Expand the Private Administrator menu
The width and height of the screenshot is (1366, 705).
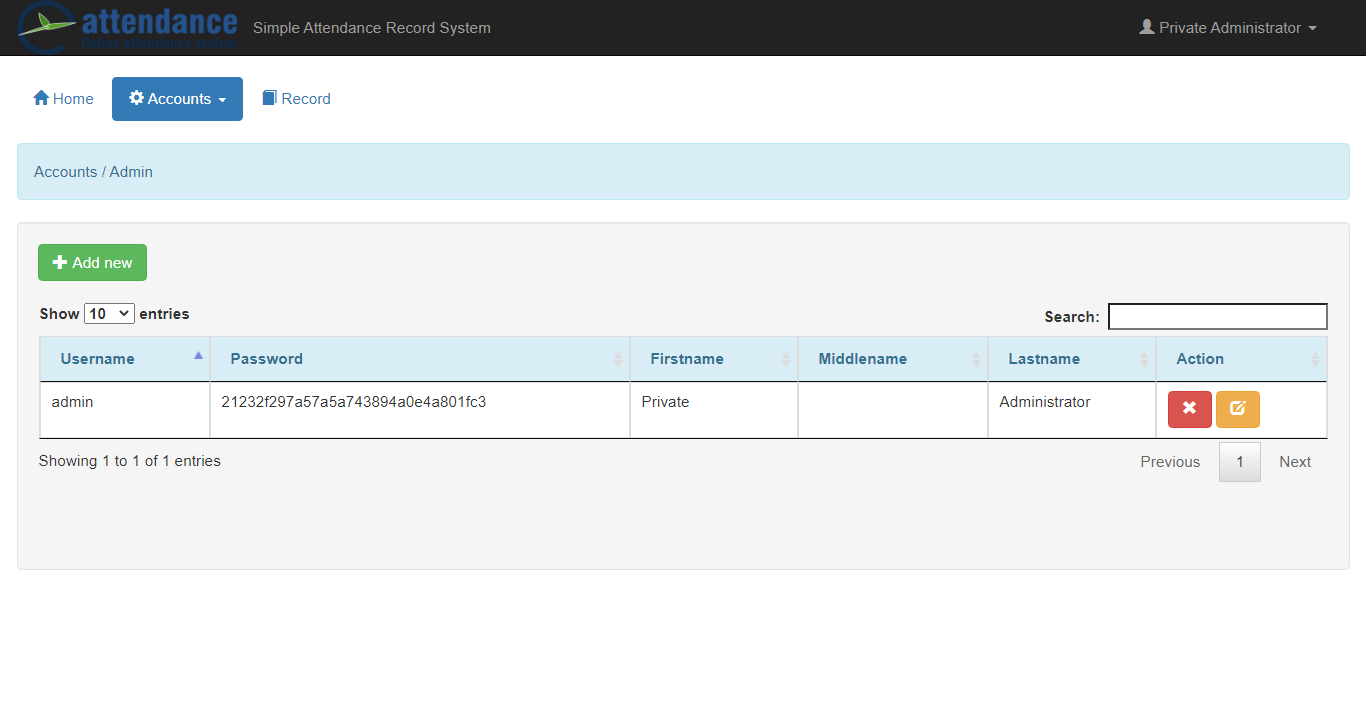pos(1228,27)
